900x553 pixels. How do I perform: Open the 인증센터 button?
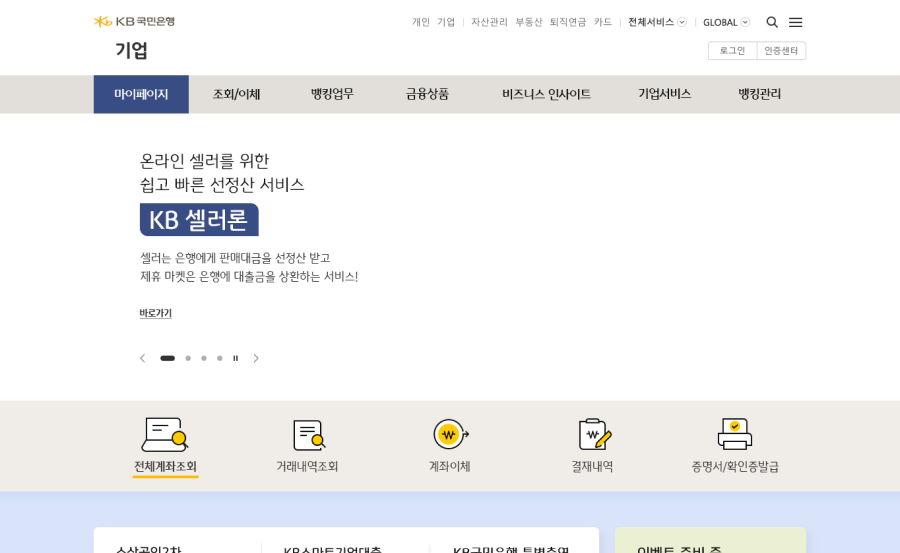pos(781,51)
